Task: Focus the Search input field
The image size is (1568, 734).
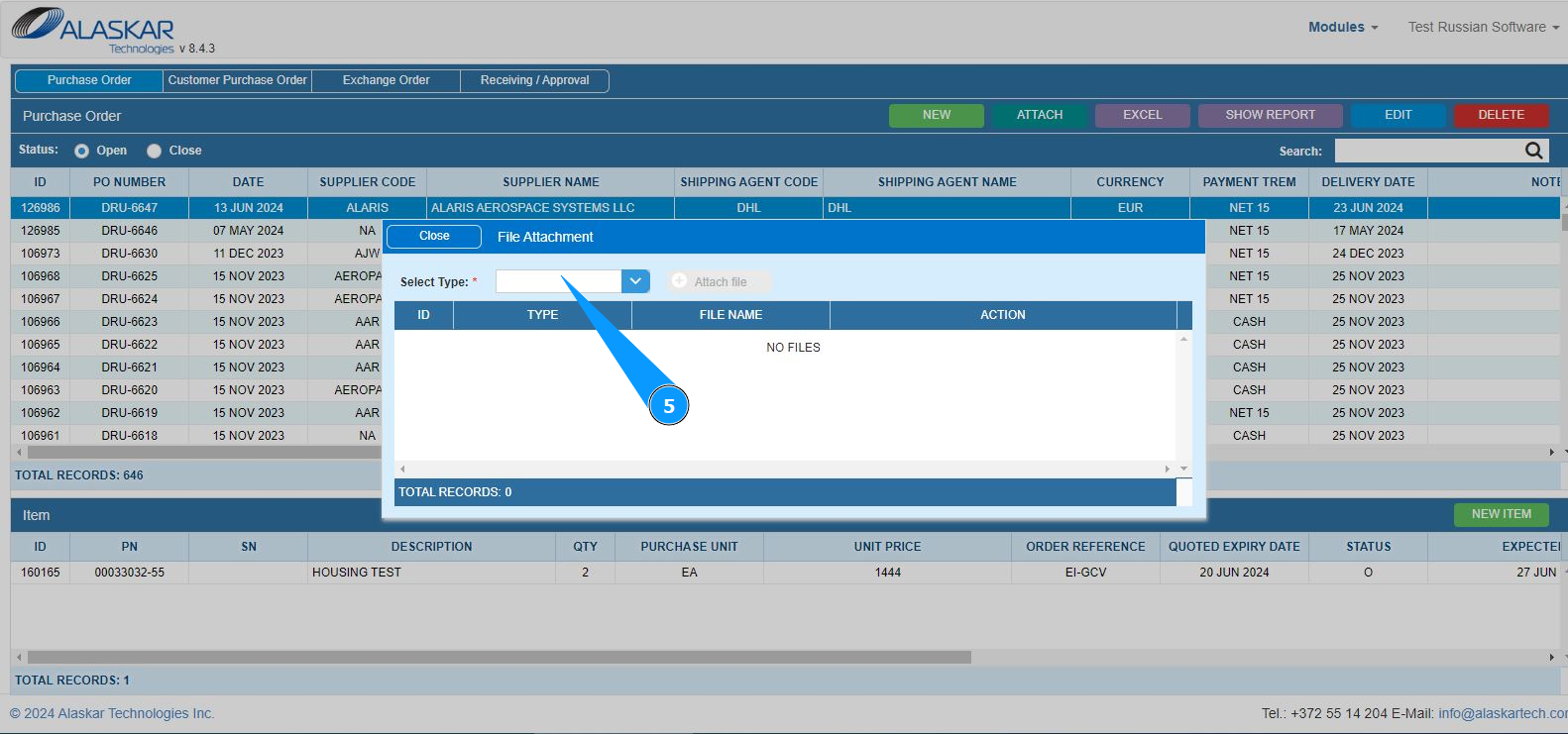Action: tap(1429, 151)
